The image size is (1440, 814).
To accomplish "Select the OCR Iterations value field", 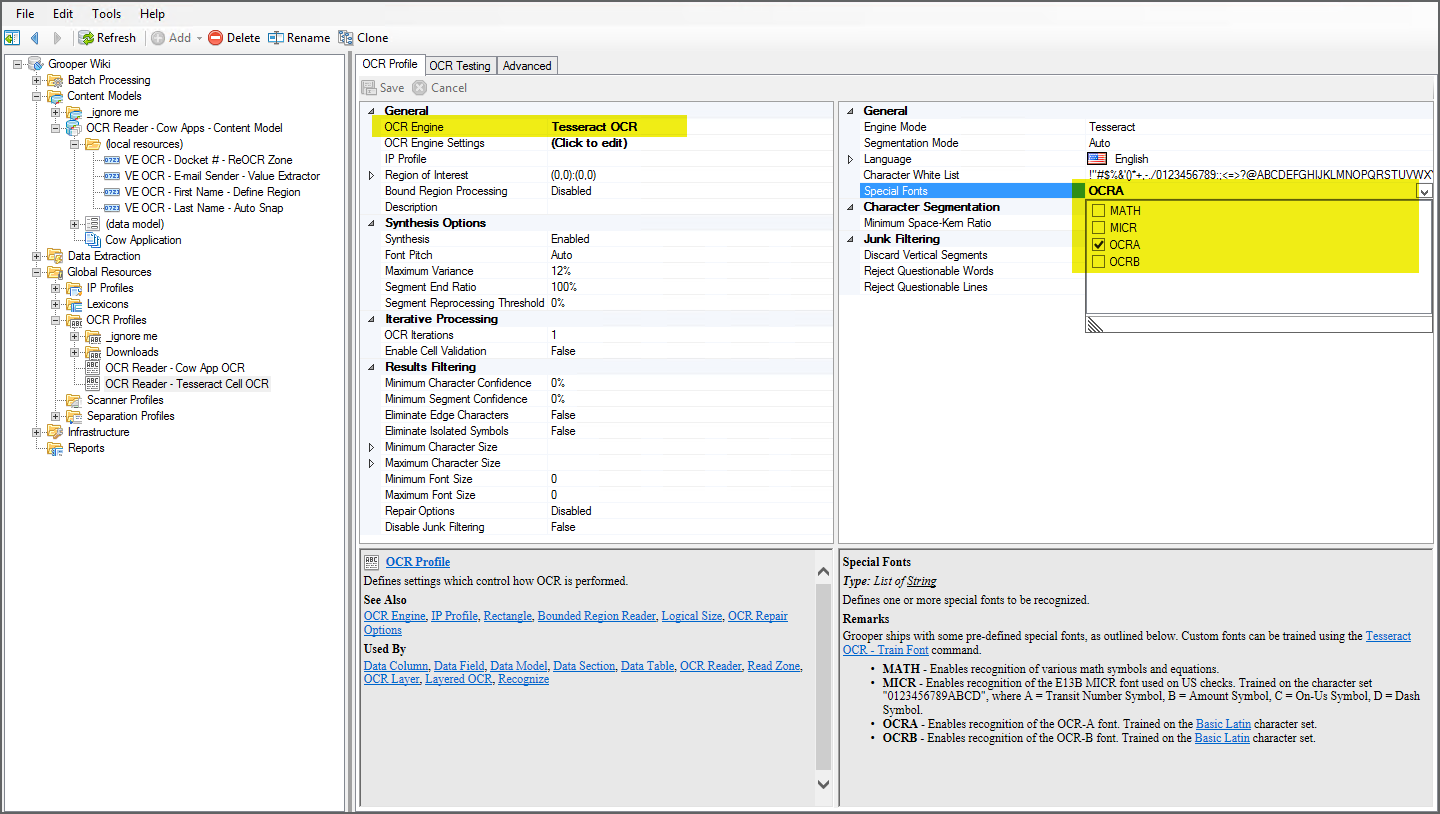I will (x=688, y=335).
